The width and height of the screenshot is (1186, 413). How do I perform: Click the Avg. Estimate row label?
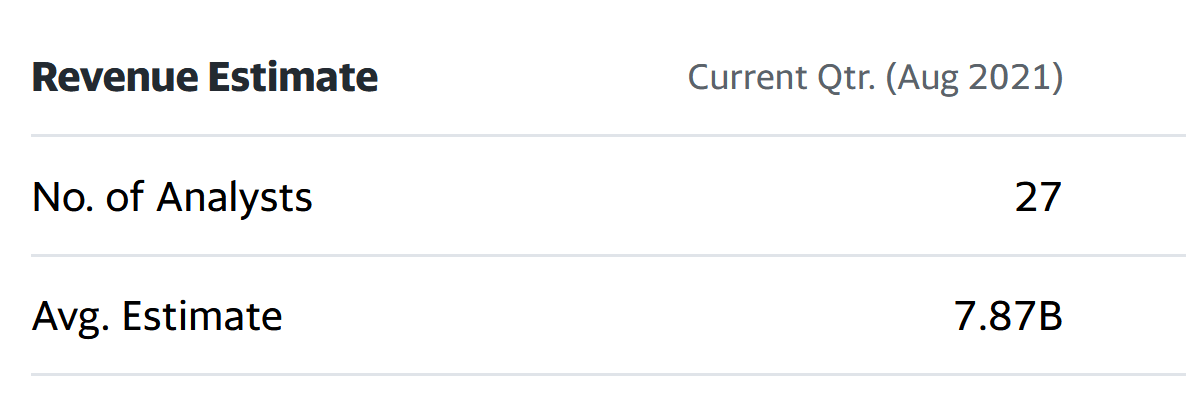point(157,317)
